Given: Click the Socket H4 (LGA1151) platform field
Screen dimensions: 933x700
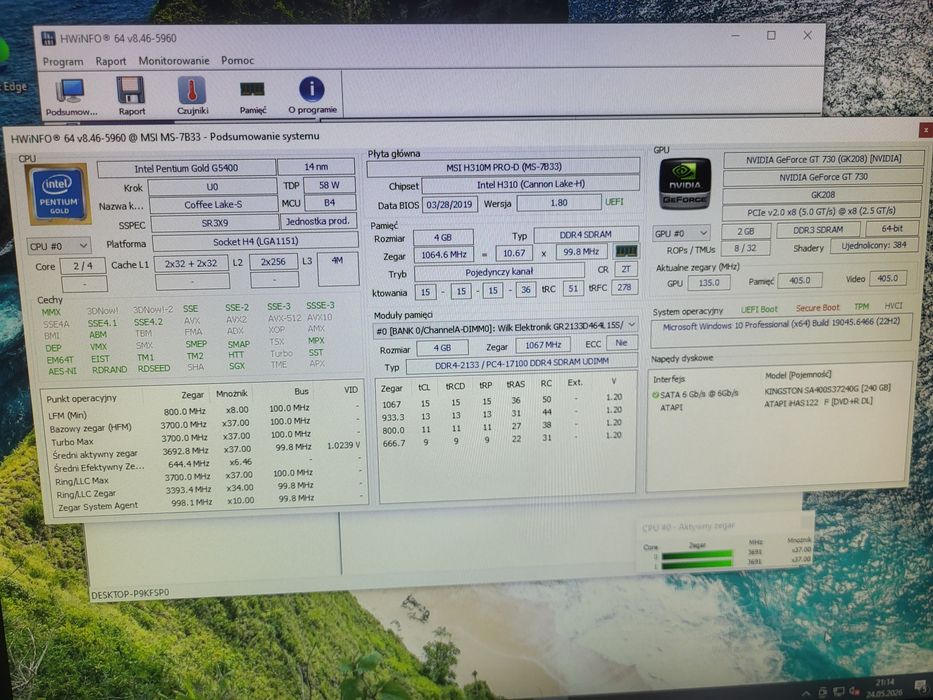Looking at the screenshot, I should tap(255, 242).
